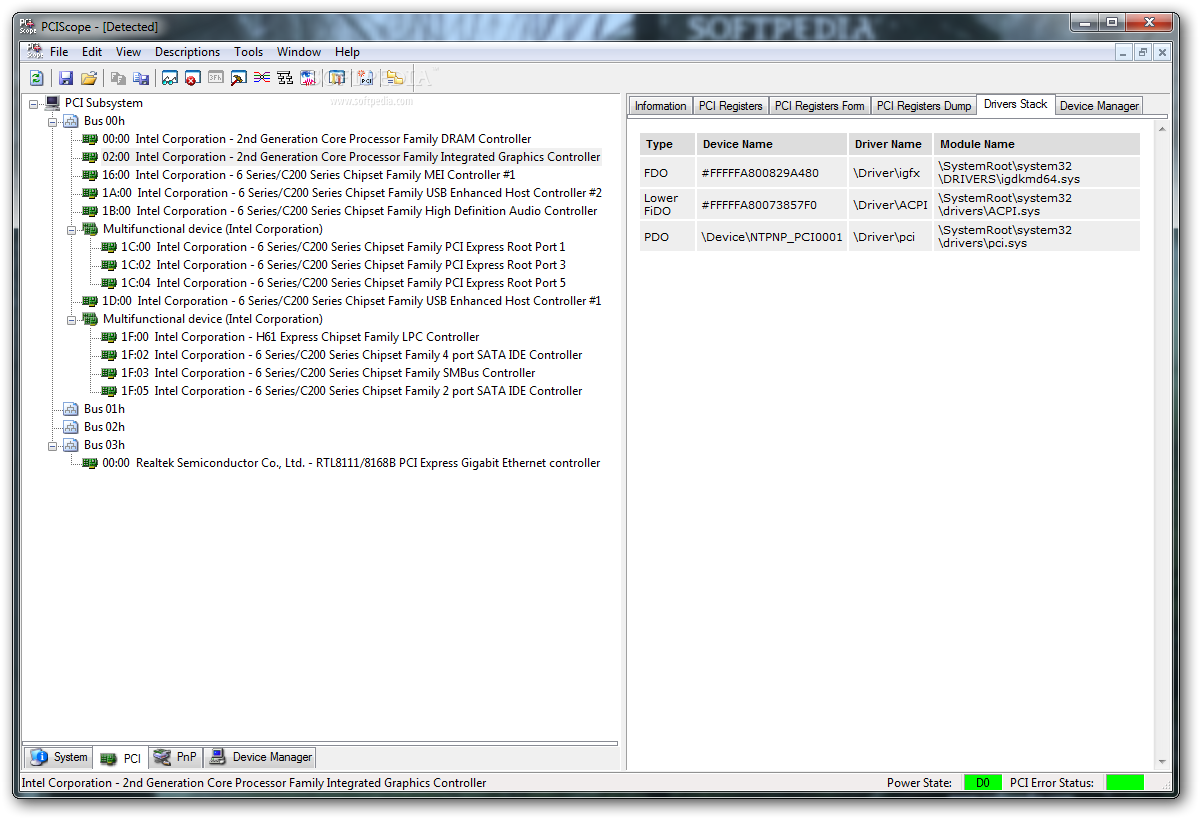Click the Driver Name column header
The image size is (1200, 819).
tap(890, 144)
